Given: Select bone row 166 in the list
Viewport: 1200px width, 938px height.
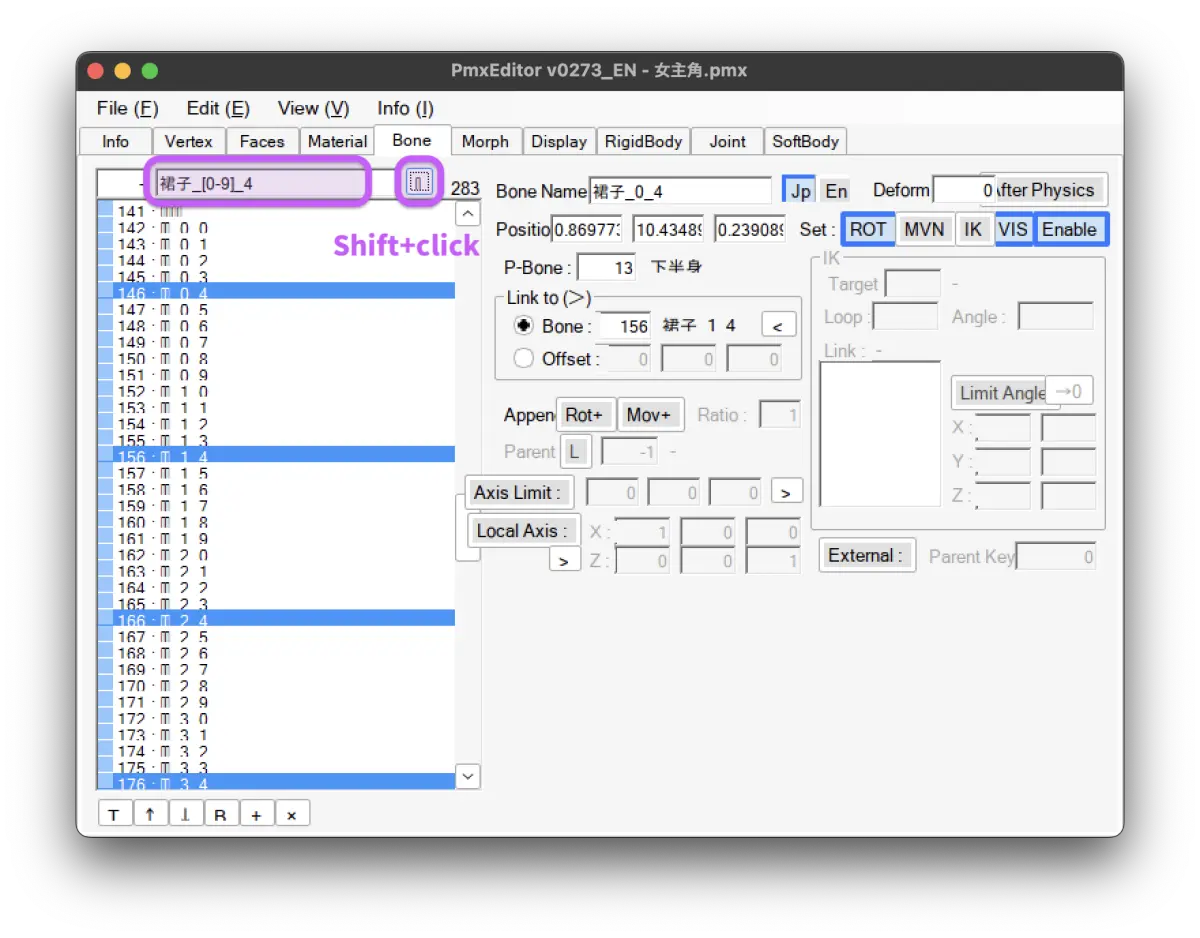Looking at the screenshot, I should [x=277, y=620].
